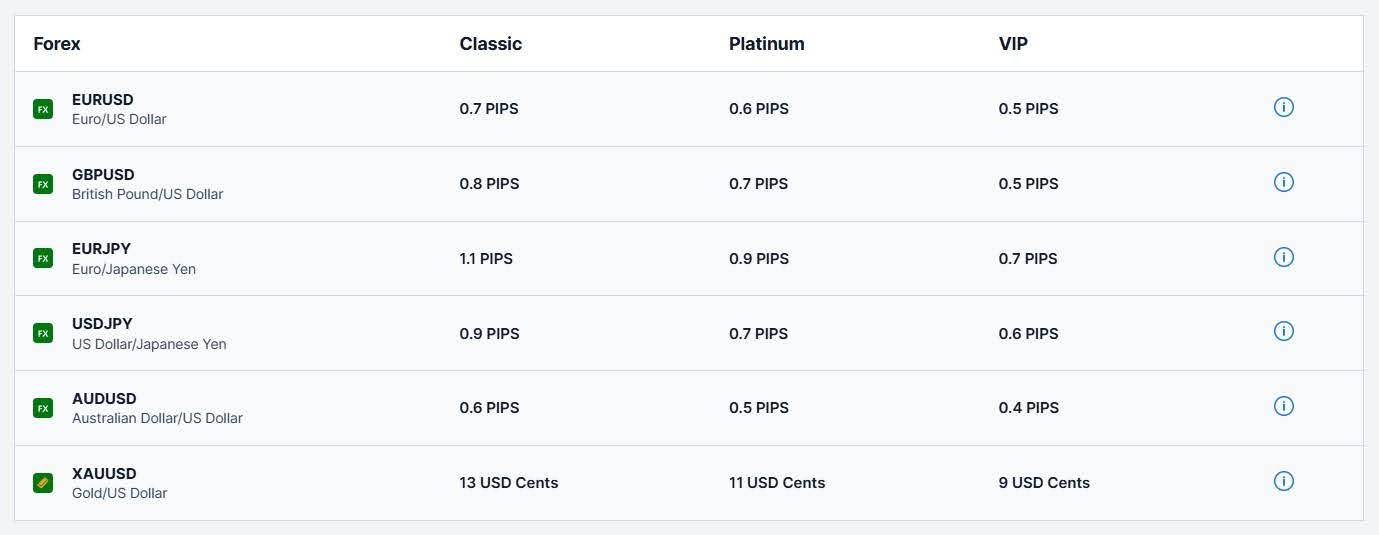
Task: Open the info icon for EURUSD row
Action: pos(1284,107)
